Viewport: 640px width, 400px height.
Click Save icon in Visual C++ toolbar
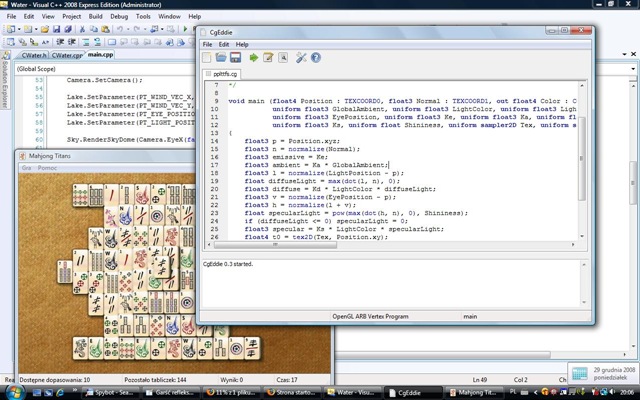57,29
